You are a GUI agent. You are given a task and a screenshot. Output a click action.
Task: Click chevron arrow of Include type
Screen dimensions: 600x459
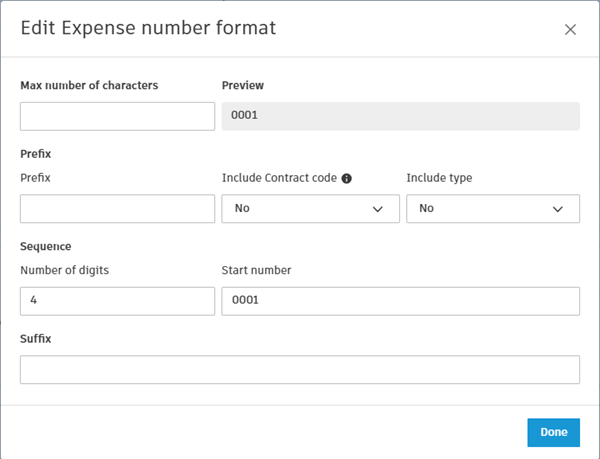(558, 209)
